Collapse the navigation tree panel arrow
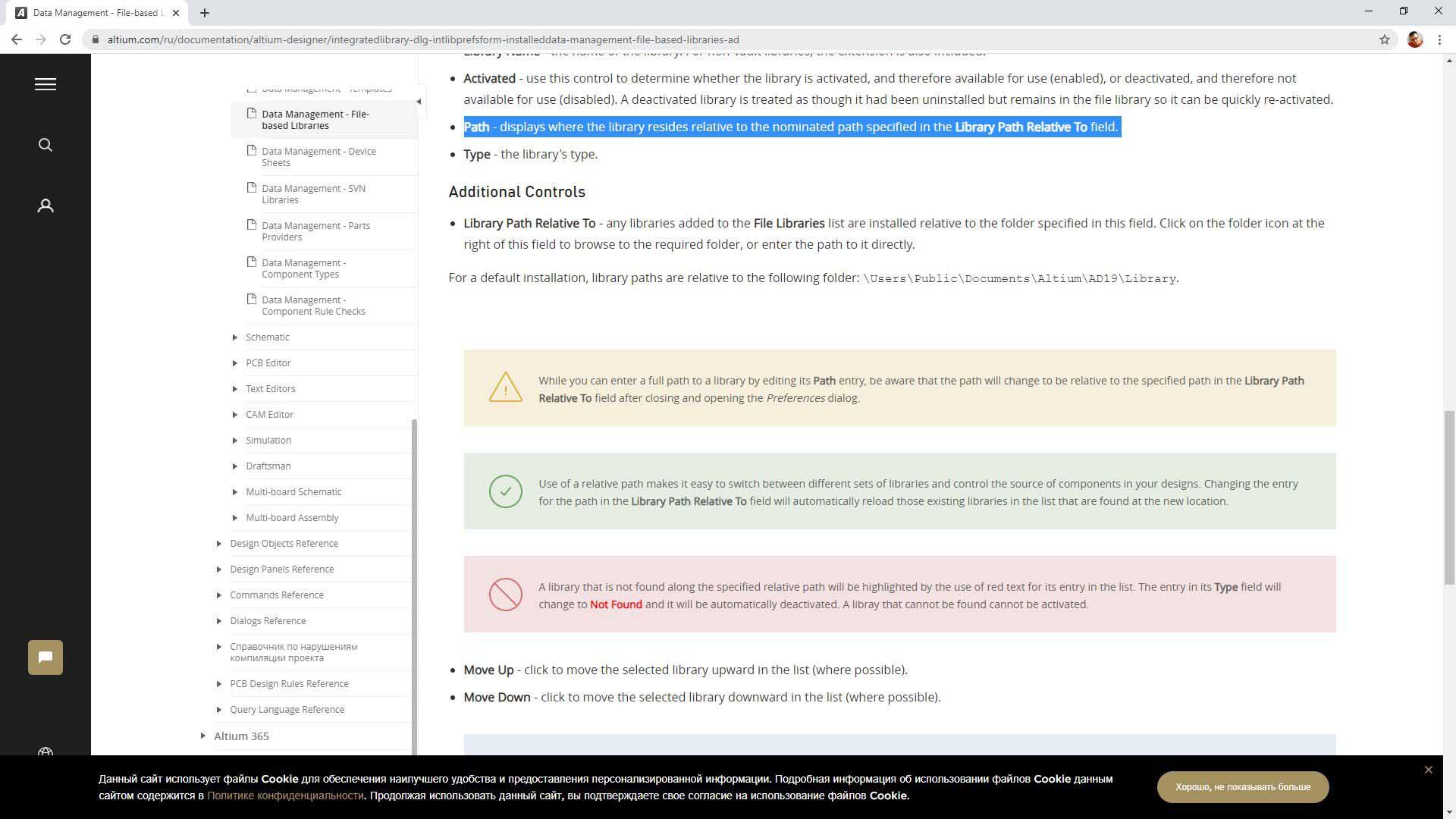The width and height of the screenshot is (1456, 819). pyautogui.click(x=419, y=102)
